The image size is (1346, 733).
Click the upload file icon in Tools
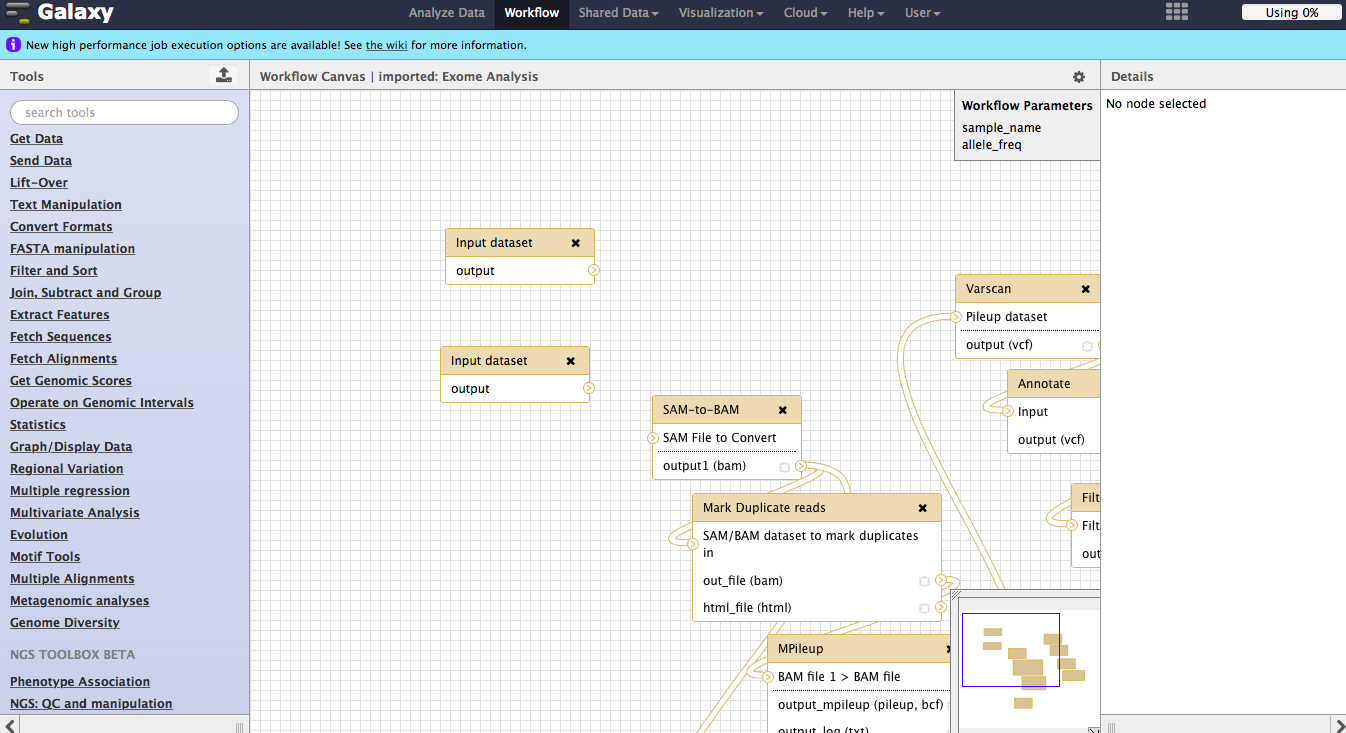click(224, 75)
